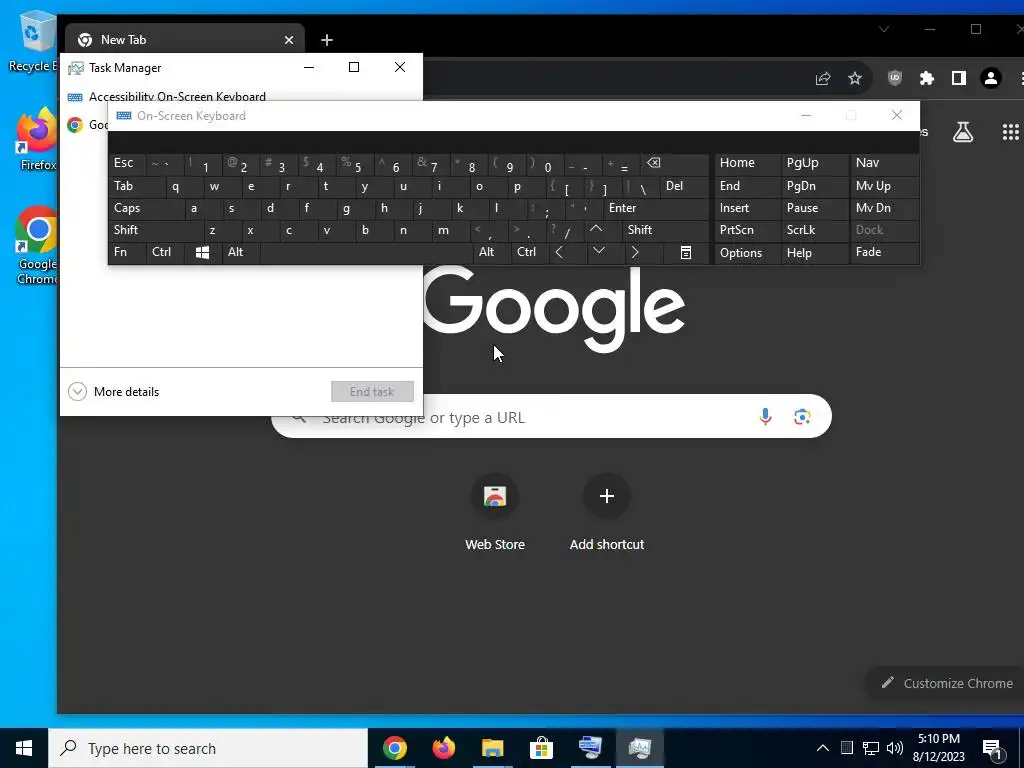Toggle the Fade key on On-Screen Keyboard
Image resolution: width=1024 pixels, height=768 pixels.
point(885,253)
